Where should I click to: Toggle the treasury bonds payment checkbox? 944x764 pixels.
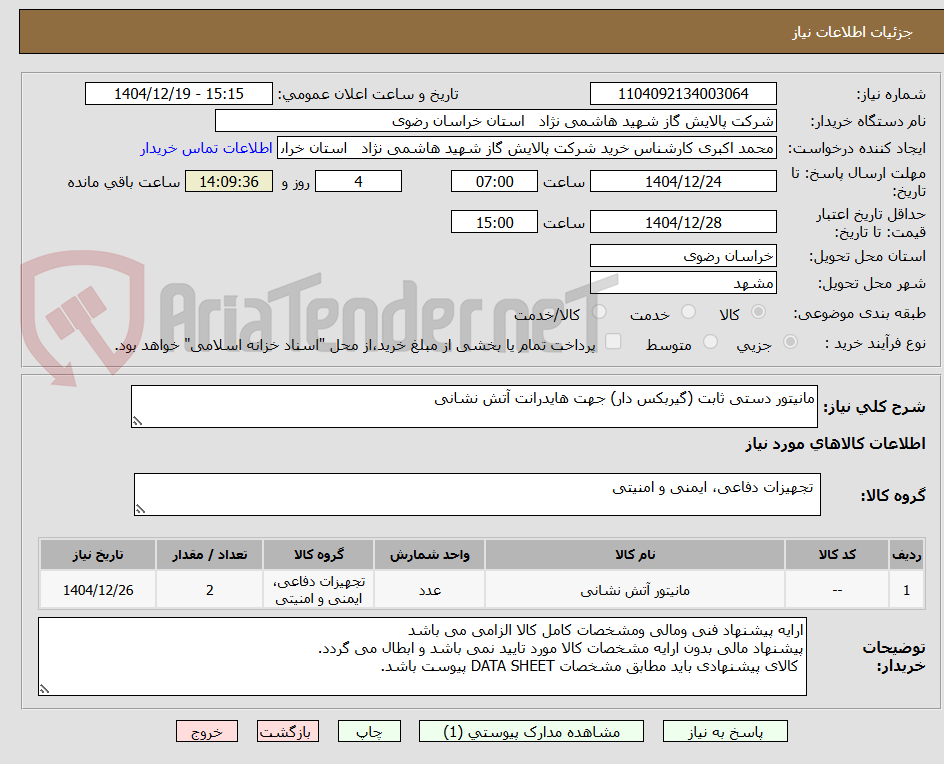tap(613, 341)
